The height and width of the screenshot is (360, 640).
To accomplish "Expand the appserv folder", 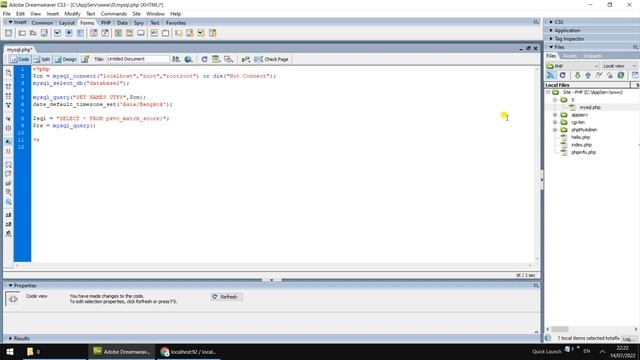I will (555, 115).
